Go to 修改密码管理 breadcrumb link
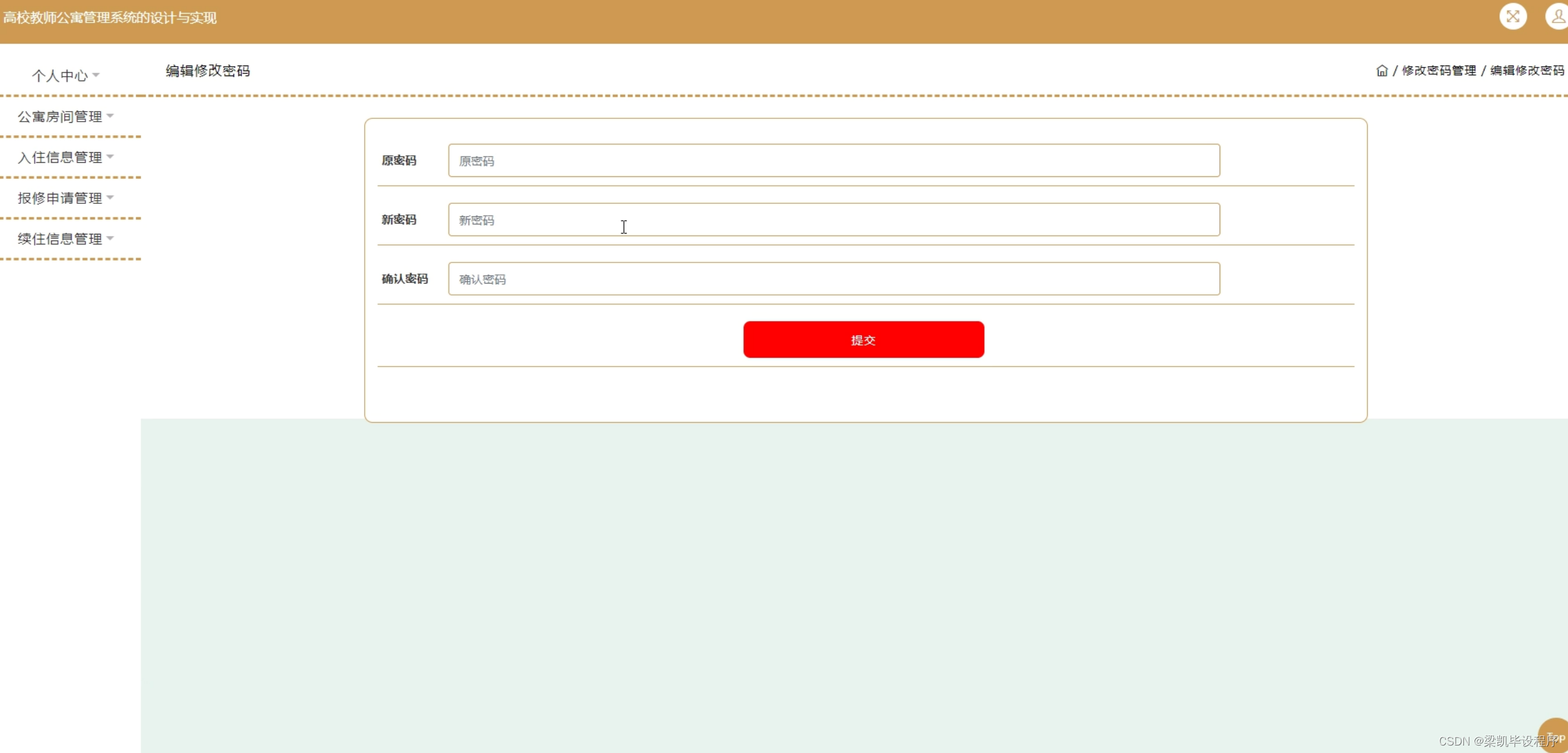1568x753 pixels. point(1438,71)
